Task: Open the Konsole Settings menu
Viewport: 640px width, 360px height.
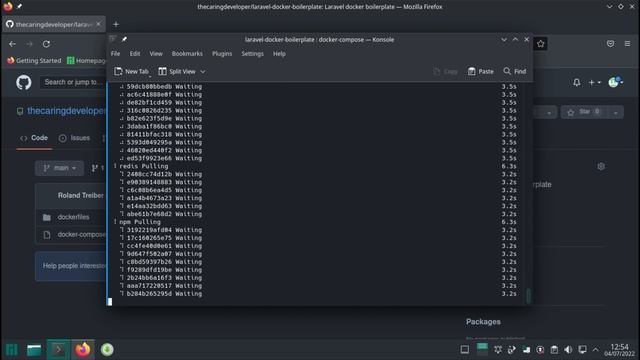Action: pos(252,54)
